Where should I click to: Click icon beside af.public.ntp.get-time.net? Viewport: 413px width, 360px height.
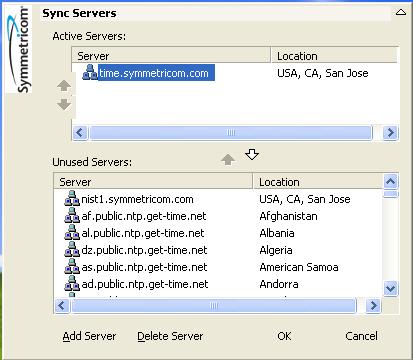[x=72, y=215]
